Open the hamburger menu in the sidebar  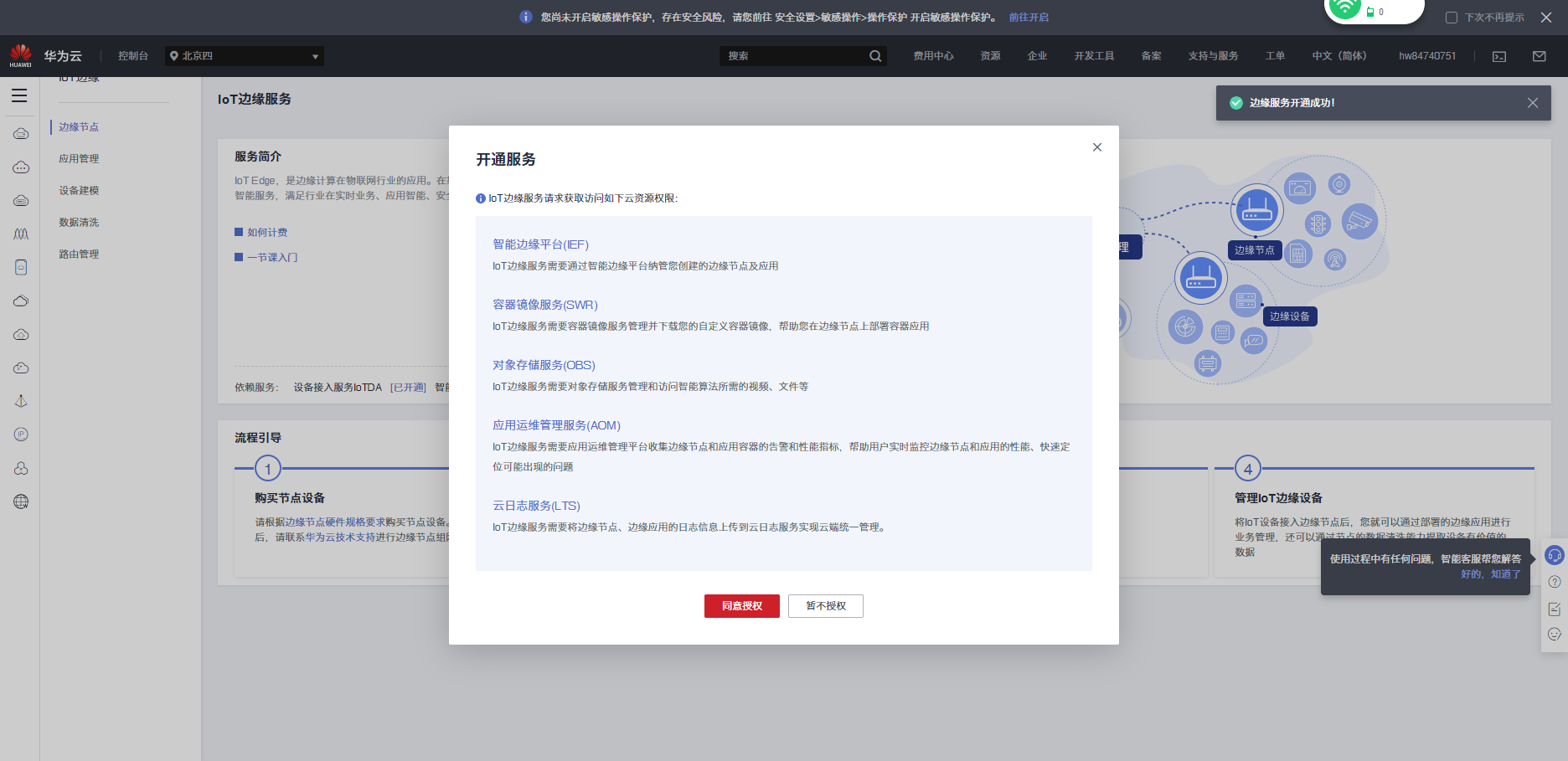click(19, 95)
